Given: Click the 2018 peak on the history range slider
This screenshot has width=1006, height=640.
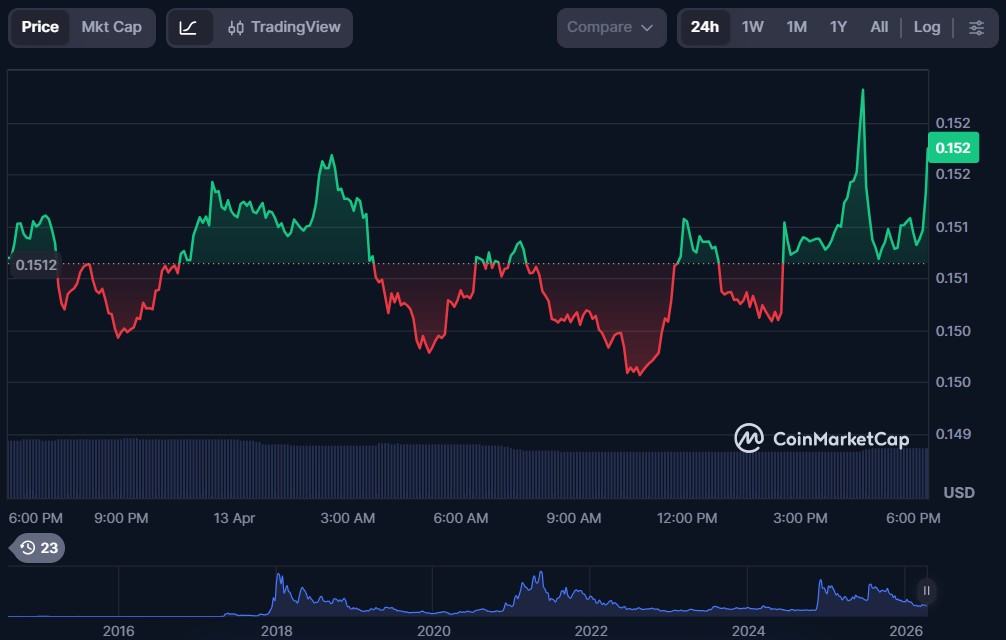Looking at the screenshot, I should (x=279, y=578).
